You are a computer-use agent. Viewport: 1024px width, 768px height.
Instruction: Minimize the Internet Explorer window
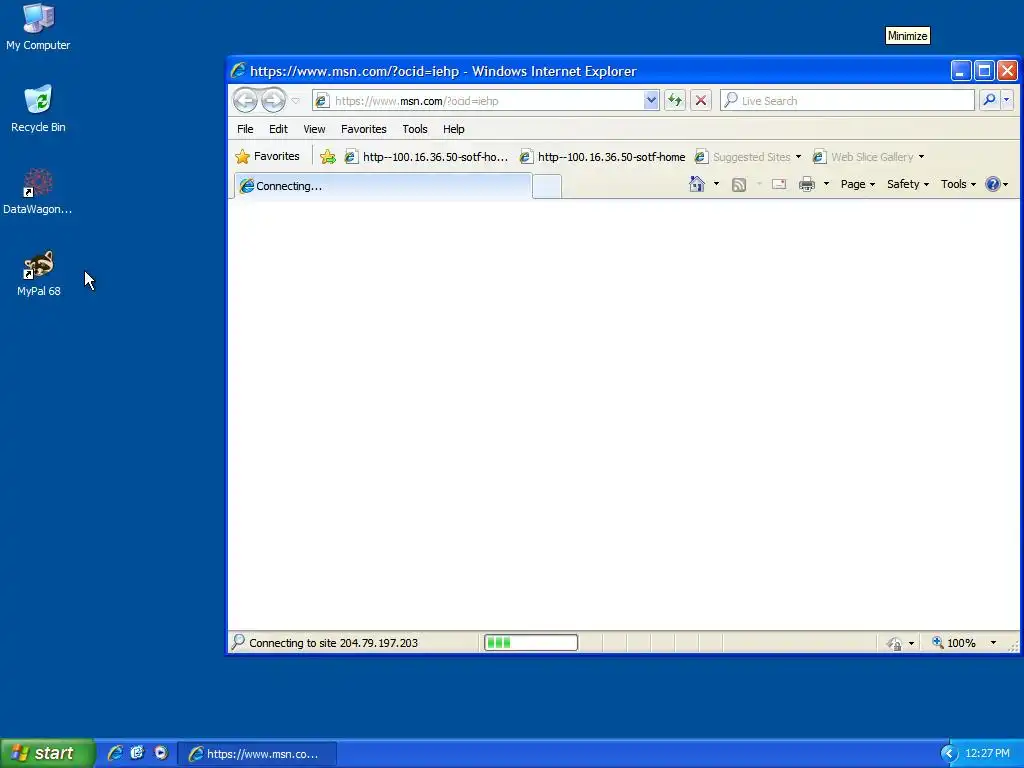point(960,71)
